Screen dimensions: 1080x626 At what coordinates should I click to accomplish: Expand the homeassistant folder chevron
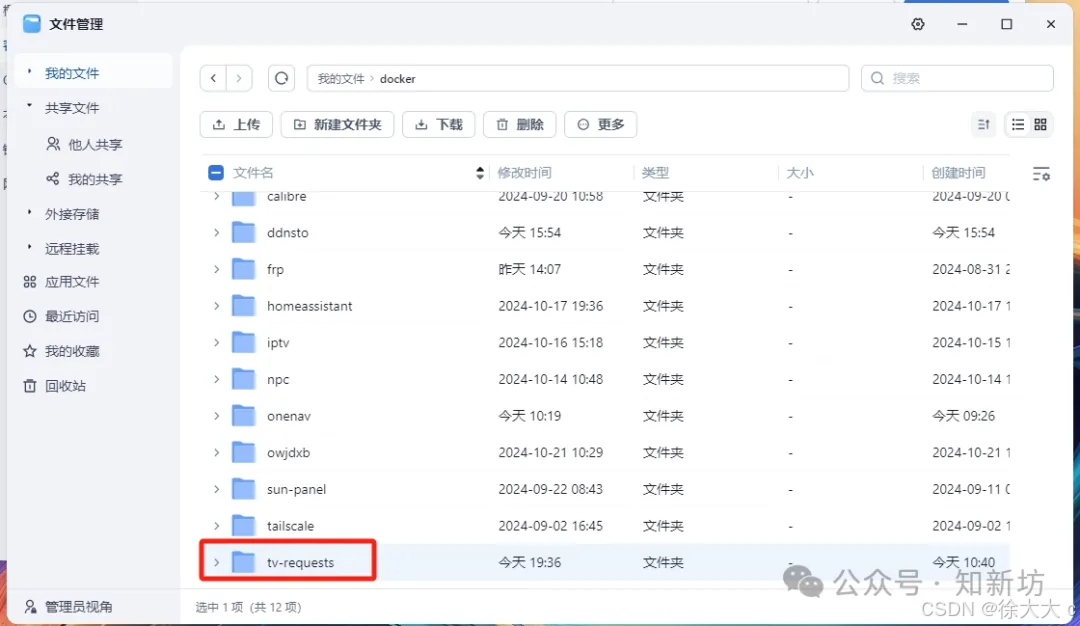[216, 306]
